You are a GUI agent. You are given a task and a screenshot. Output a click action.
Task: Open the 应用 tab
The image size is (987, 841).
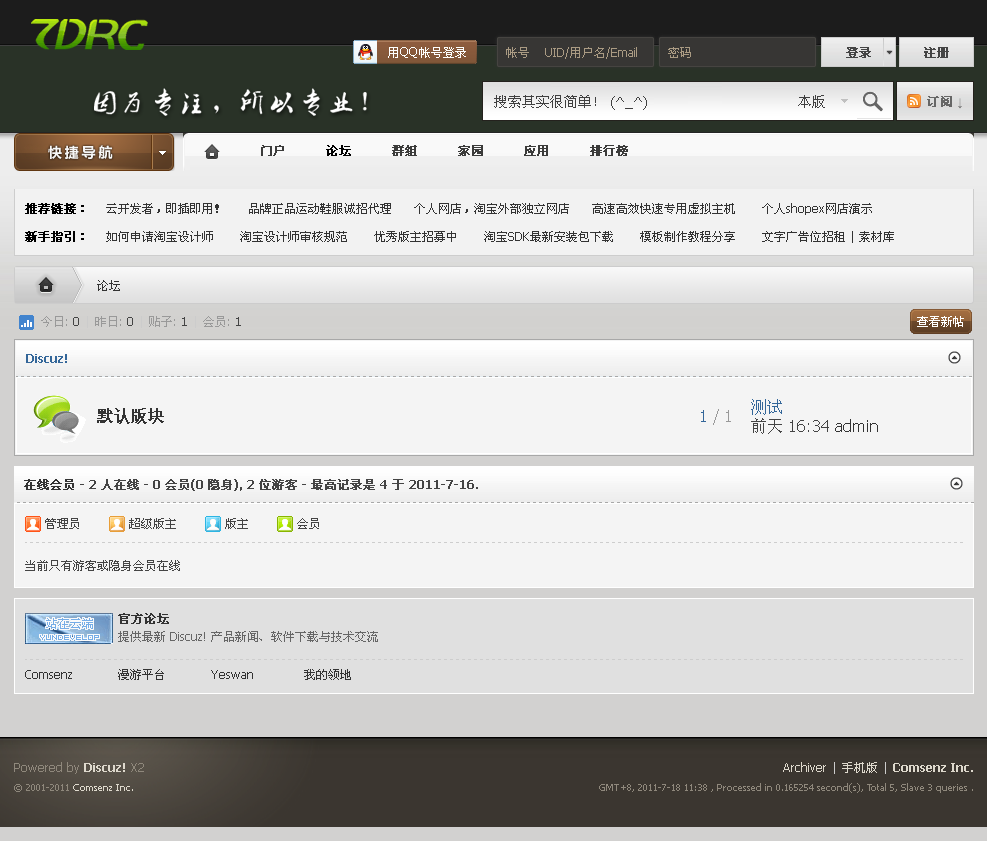tap(536, 151)
